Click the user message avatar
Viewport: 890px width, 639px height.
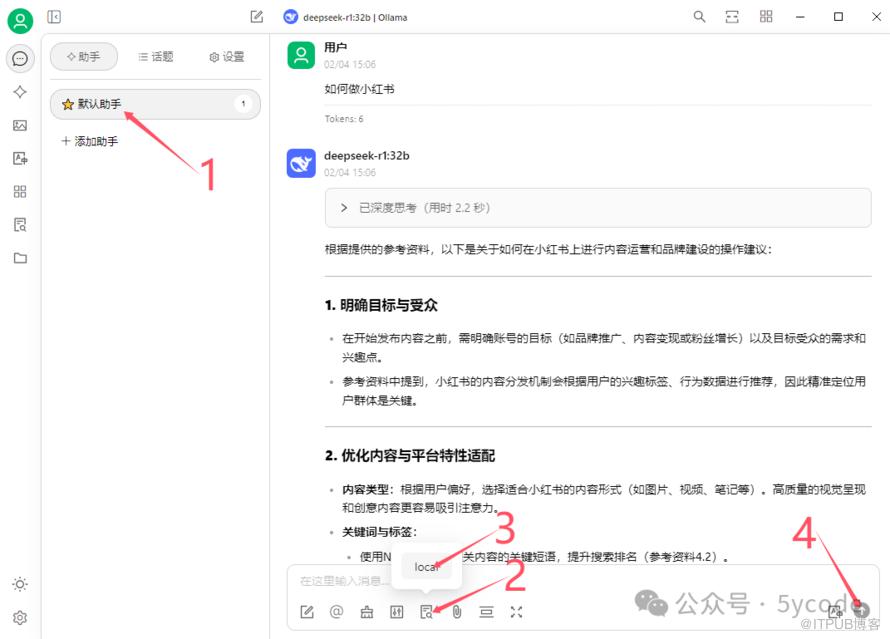[301, 55]
